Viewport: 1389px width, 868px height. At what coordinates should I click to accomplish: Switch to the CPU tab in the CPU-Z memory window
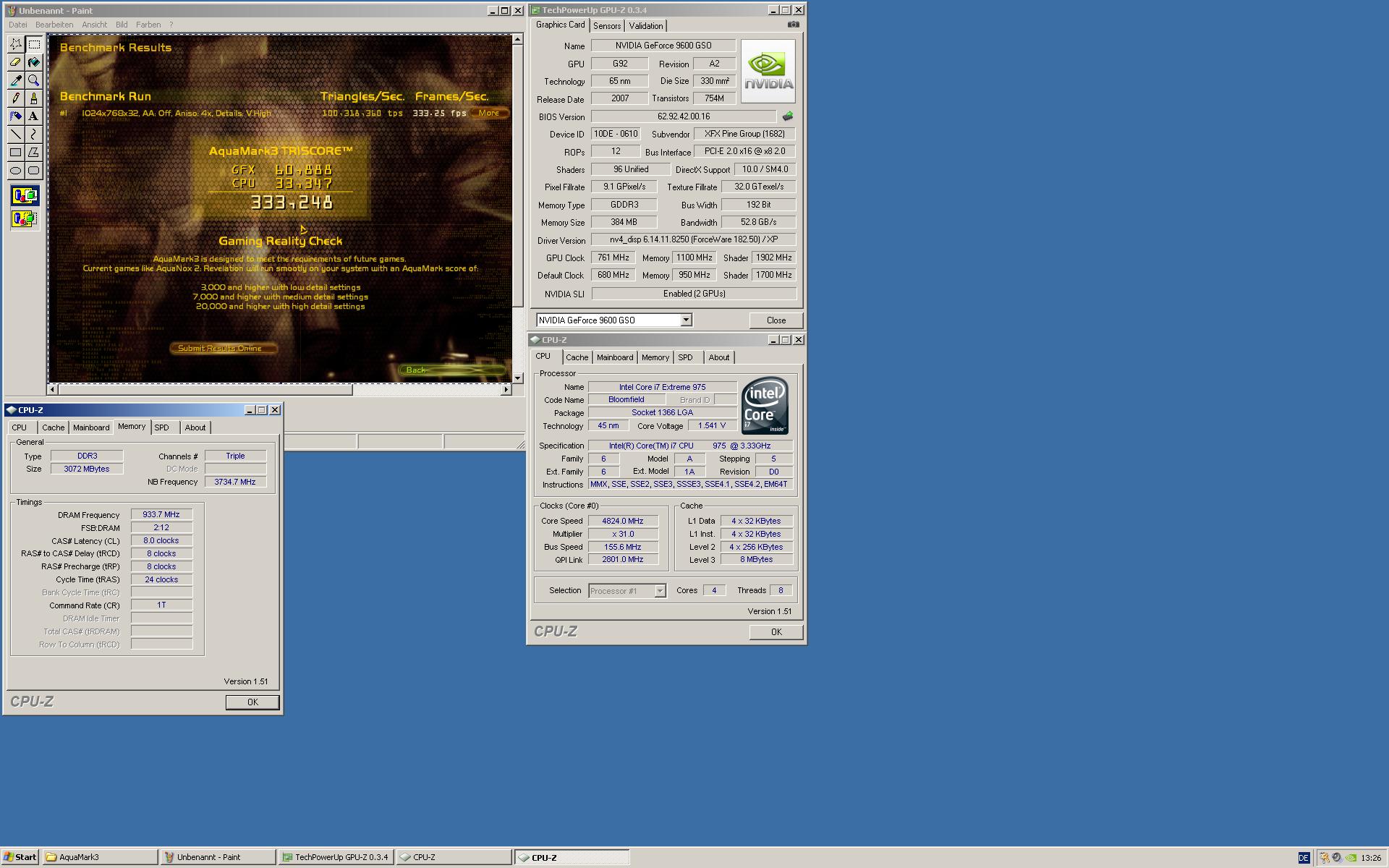pos(19,427)
